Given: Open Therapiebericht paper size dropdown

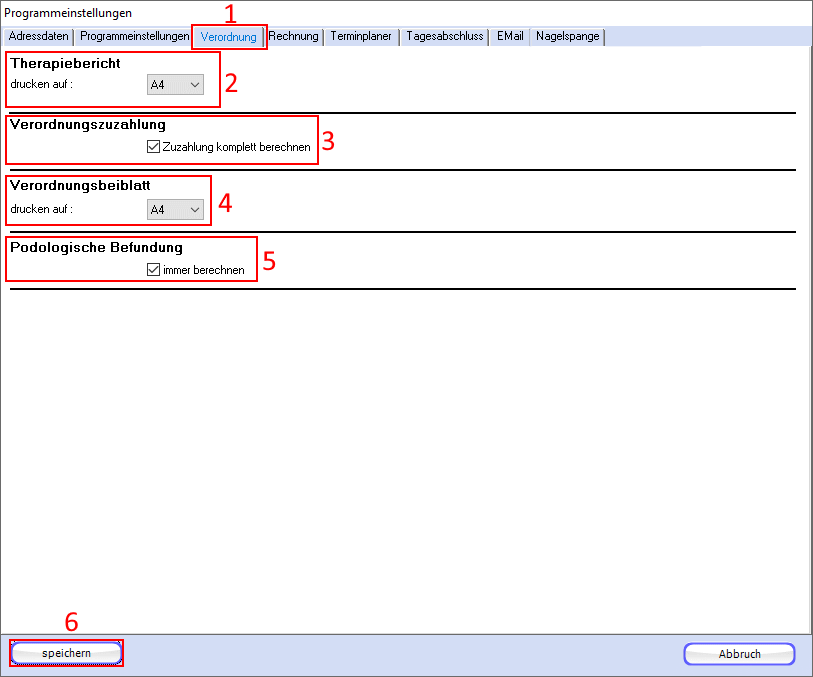Looking at the screenshot, I should point(175,85).
